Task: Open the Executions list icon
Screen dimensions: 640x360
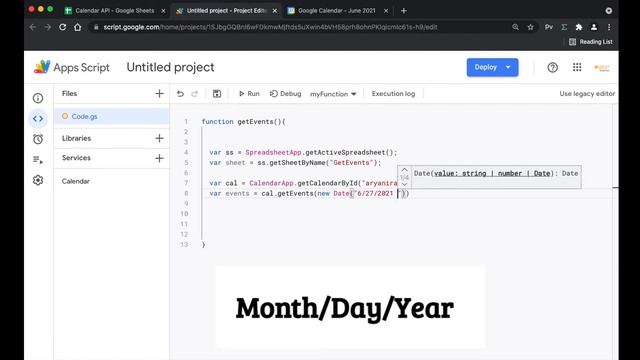Action: click(38, 160)
